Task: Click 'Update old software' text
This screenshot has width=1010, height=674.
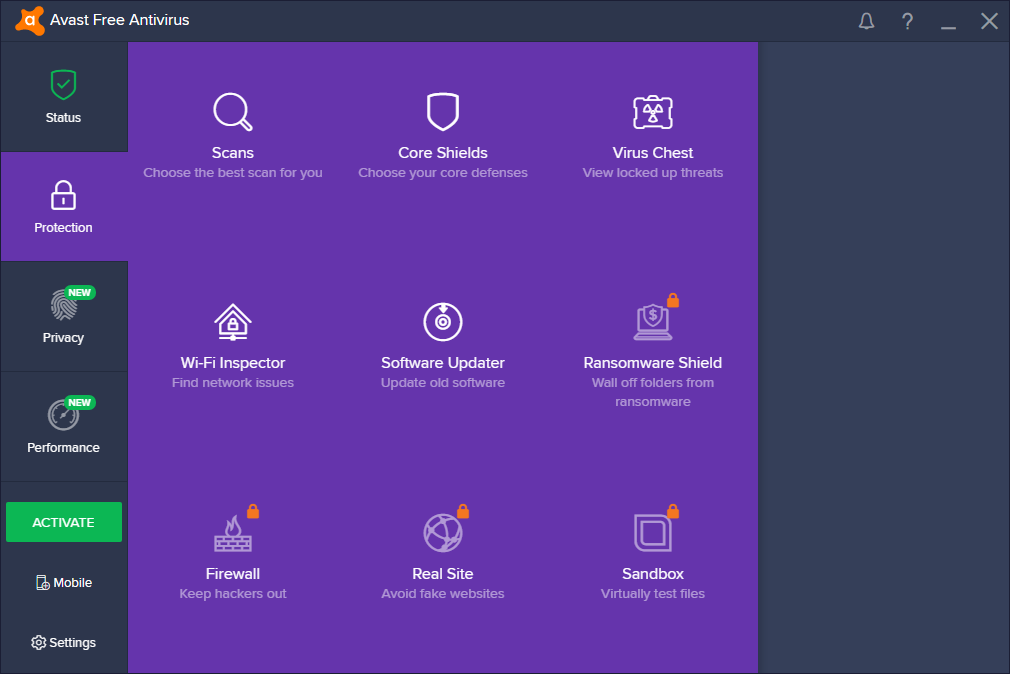Action: [443, 383]
